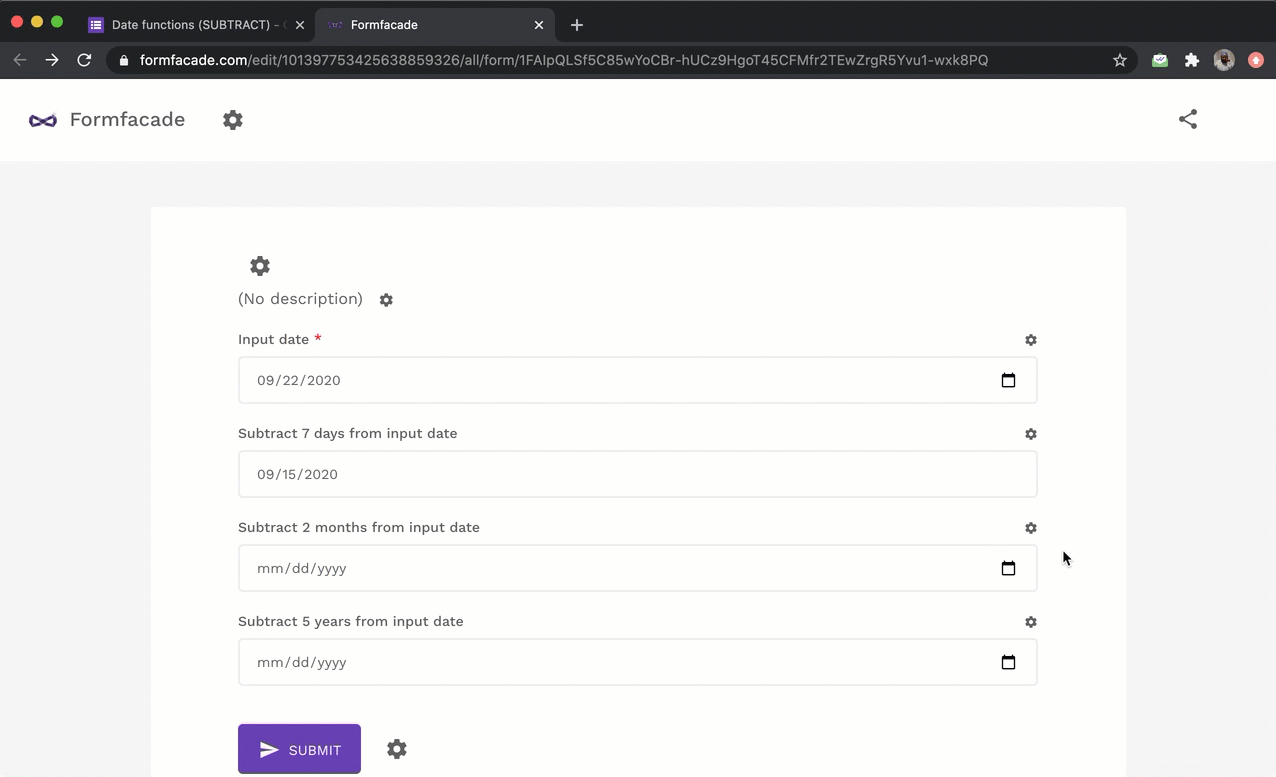Open settings gear for Input date field
The image size is (1276, 777).
click(1030, 340)
